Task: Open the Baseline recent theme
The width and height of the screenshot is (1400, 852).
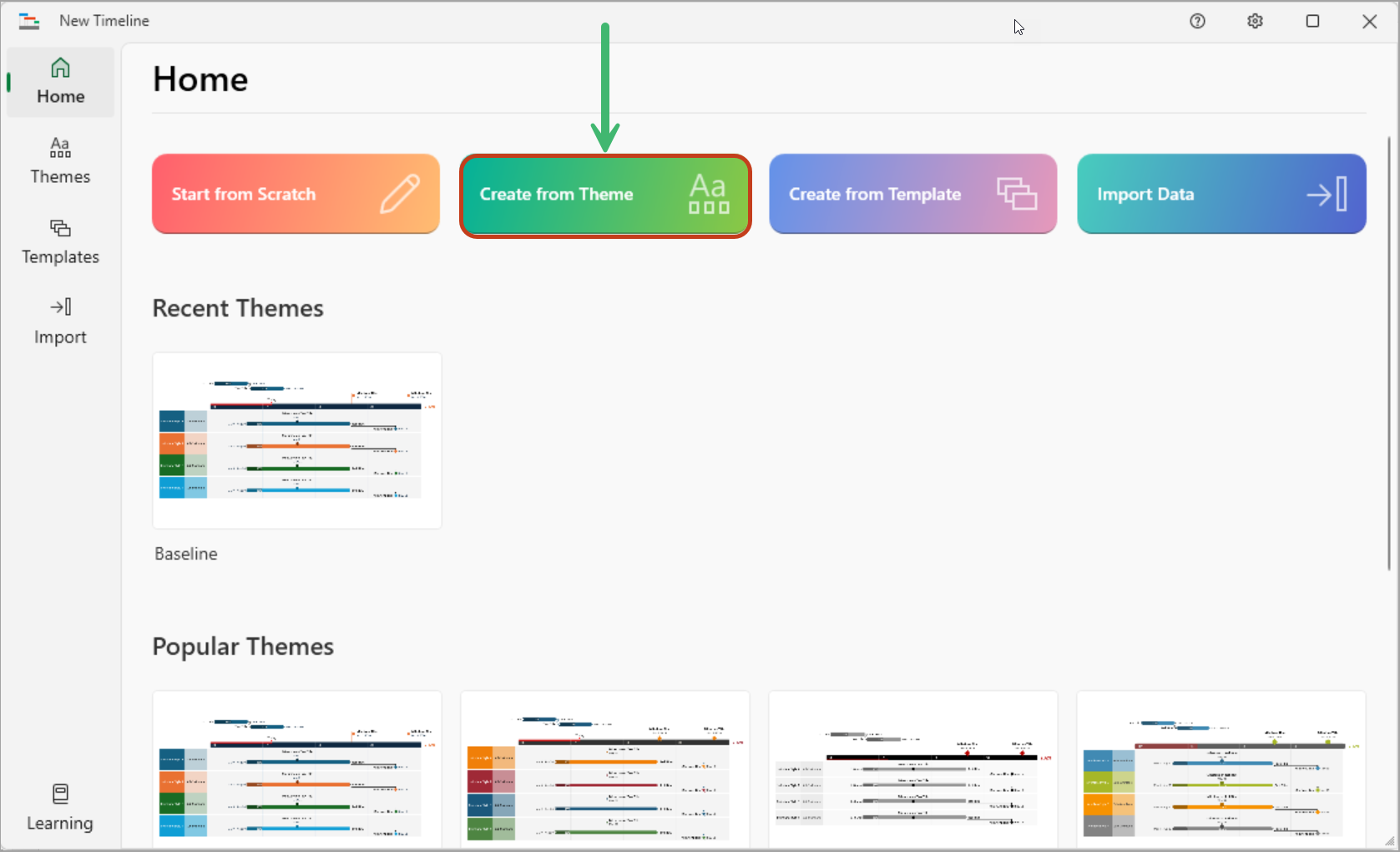Action: (x=296, y=440)
